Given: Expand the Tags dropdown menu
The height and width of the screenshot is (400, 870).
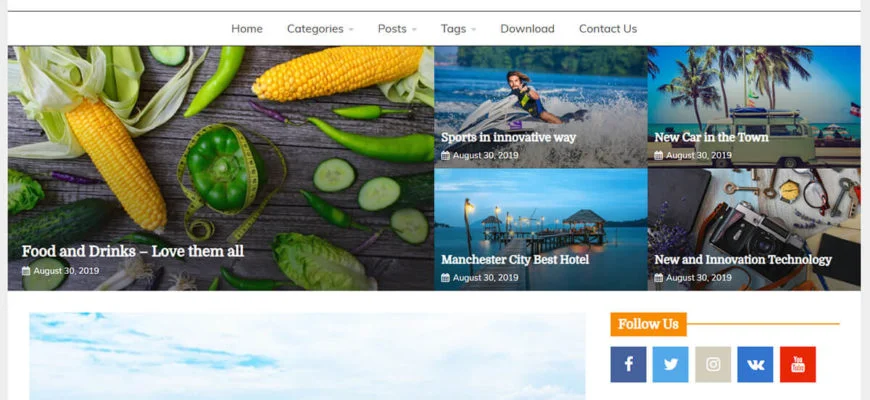Looking at the screenshot, I should [x=458, y=29].
